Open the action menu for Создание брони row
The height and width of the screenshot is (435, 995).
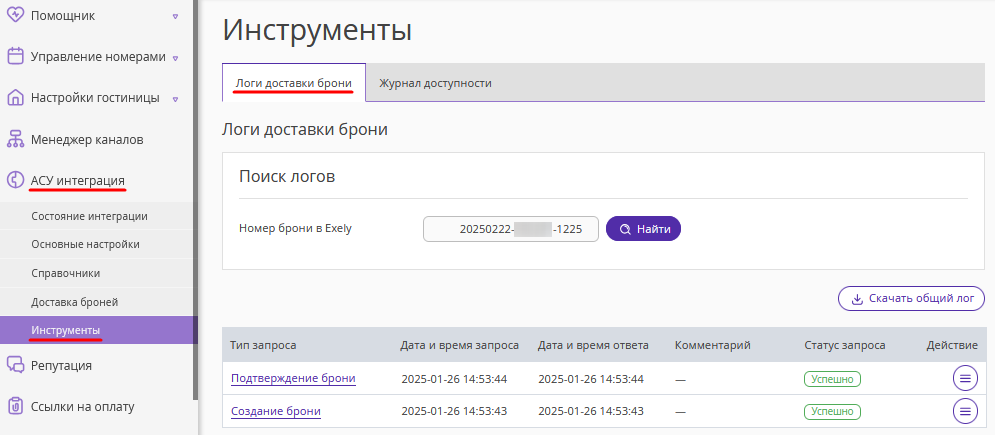tap(965, 411)
